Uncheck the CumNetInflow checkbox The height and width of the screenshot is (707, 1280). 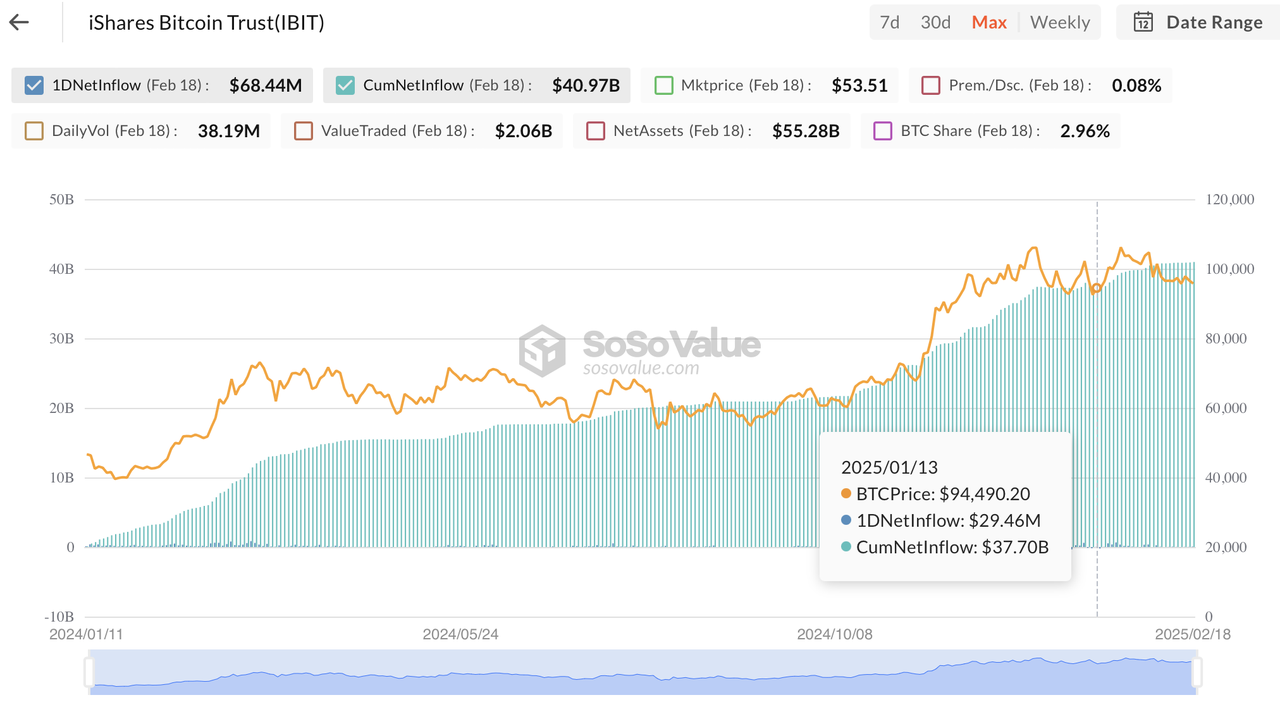[345, 86]
